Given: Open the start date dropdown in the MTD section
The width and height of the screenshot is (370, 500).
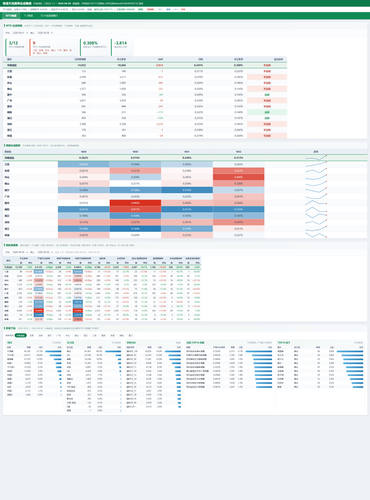Looking at the screenshot, I should tap(20, 33).
